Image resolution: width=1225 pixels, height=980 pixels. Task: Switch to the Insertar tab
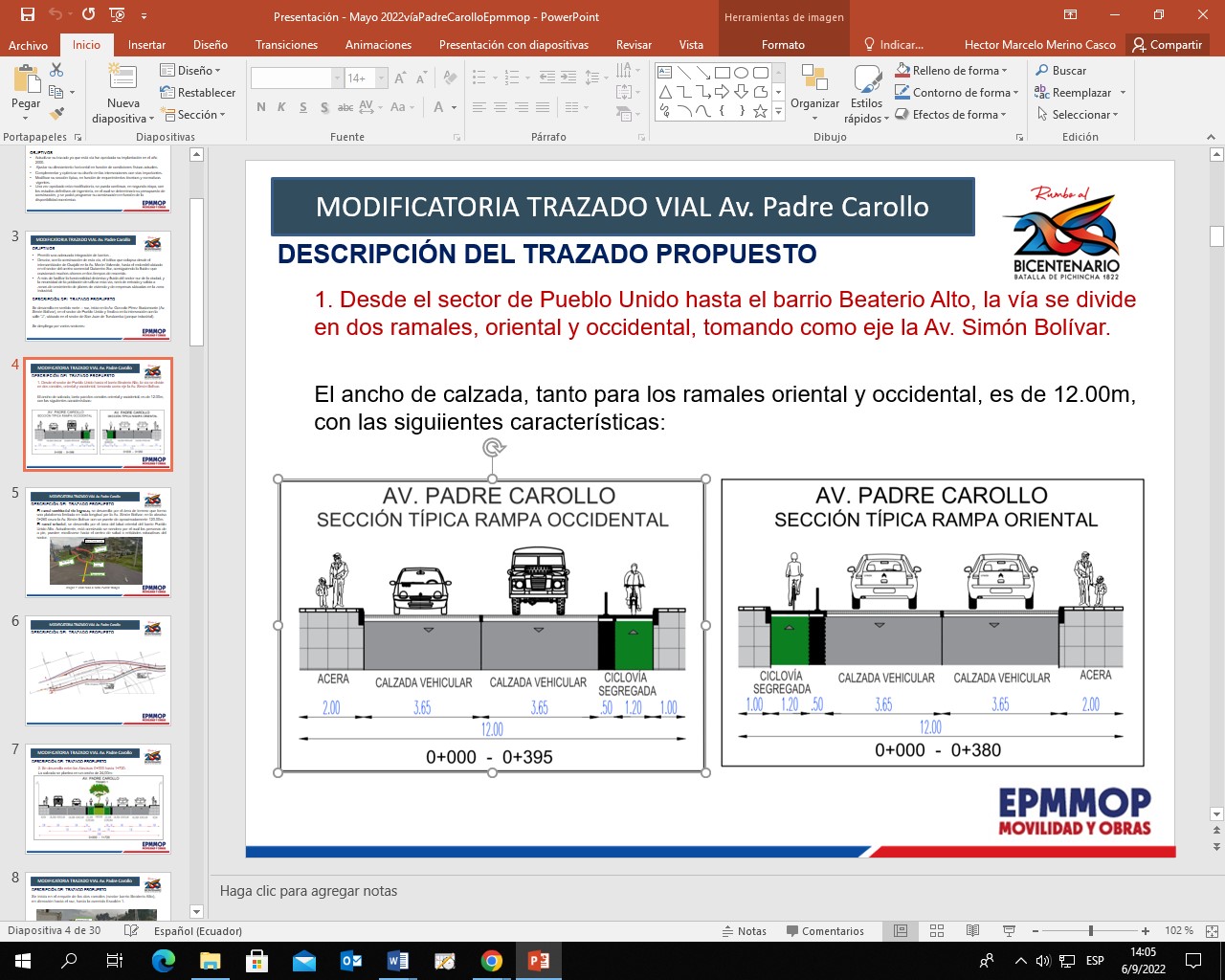pyautogui.click(x=146, y=45)
